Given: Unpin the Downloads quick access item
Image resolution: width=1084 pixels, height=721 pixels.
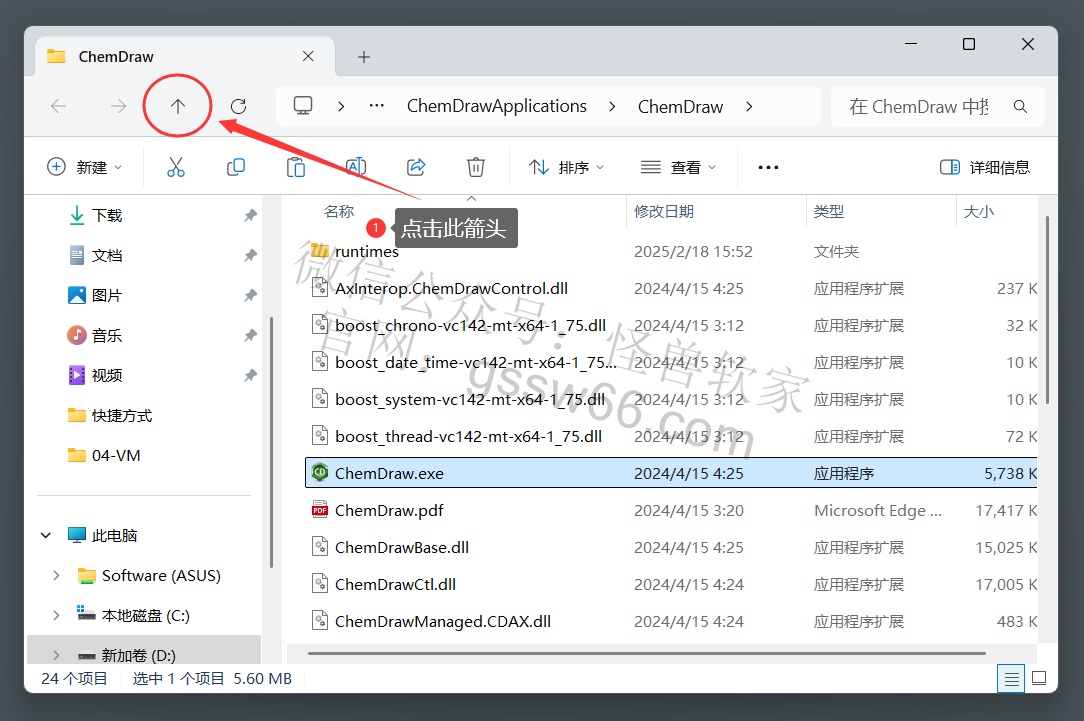Looking at the screenshot, I should 250,216.
